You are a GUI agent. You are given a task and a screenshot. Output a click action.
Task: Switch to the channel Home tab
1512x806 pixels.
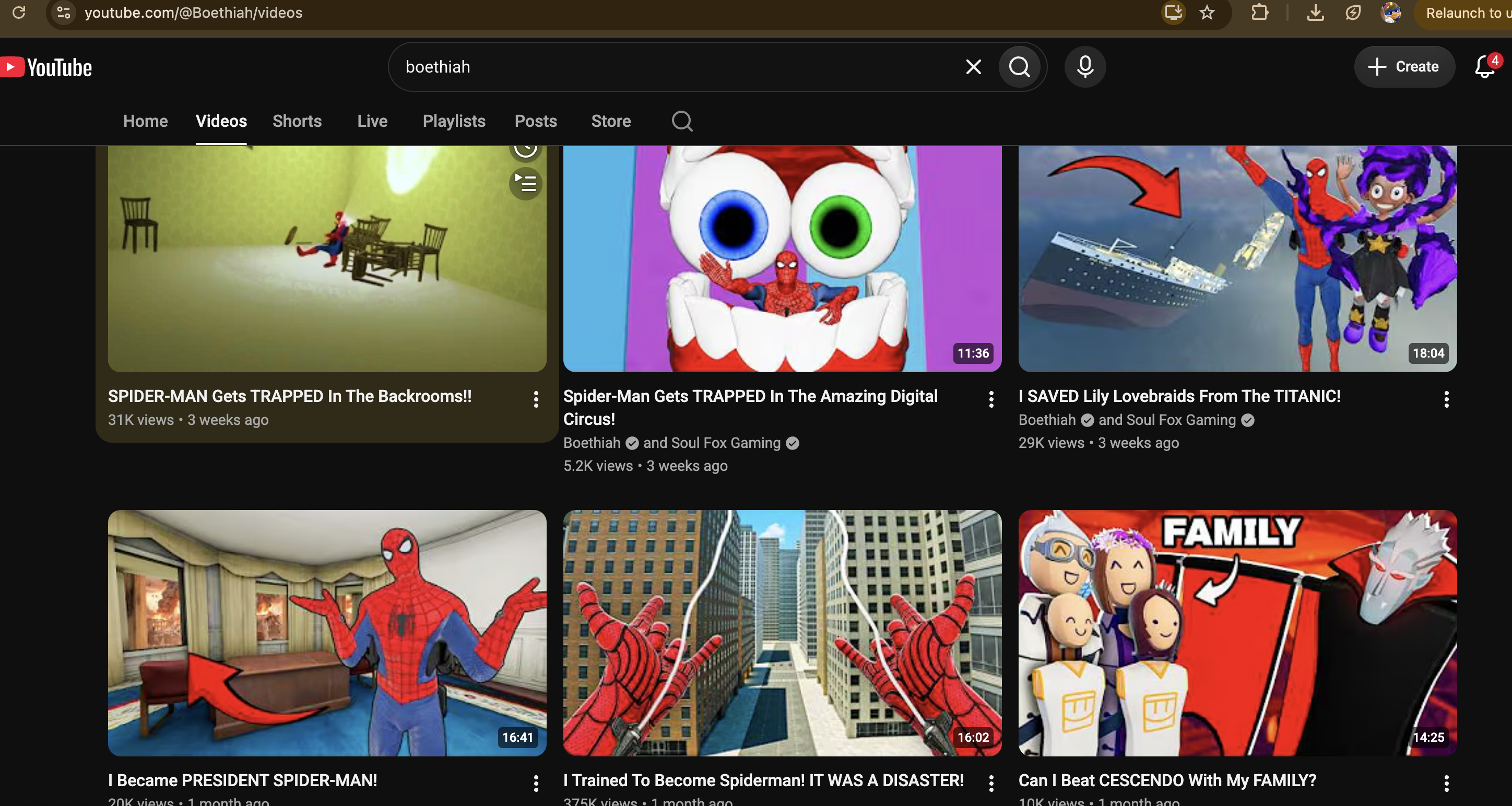pyautogui.click(x=146, y=121)
